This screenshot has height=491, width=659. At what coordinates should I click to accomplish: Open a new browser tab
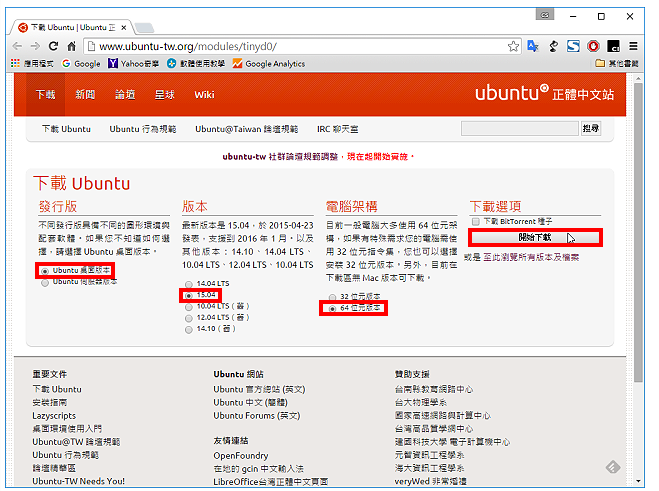click(x=144, y=28)
